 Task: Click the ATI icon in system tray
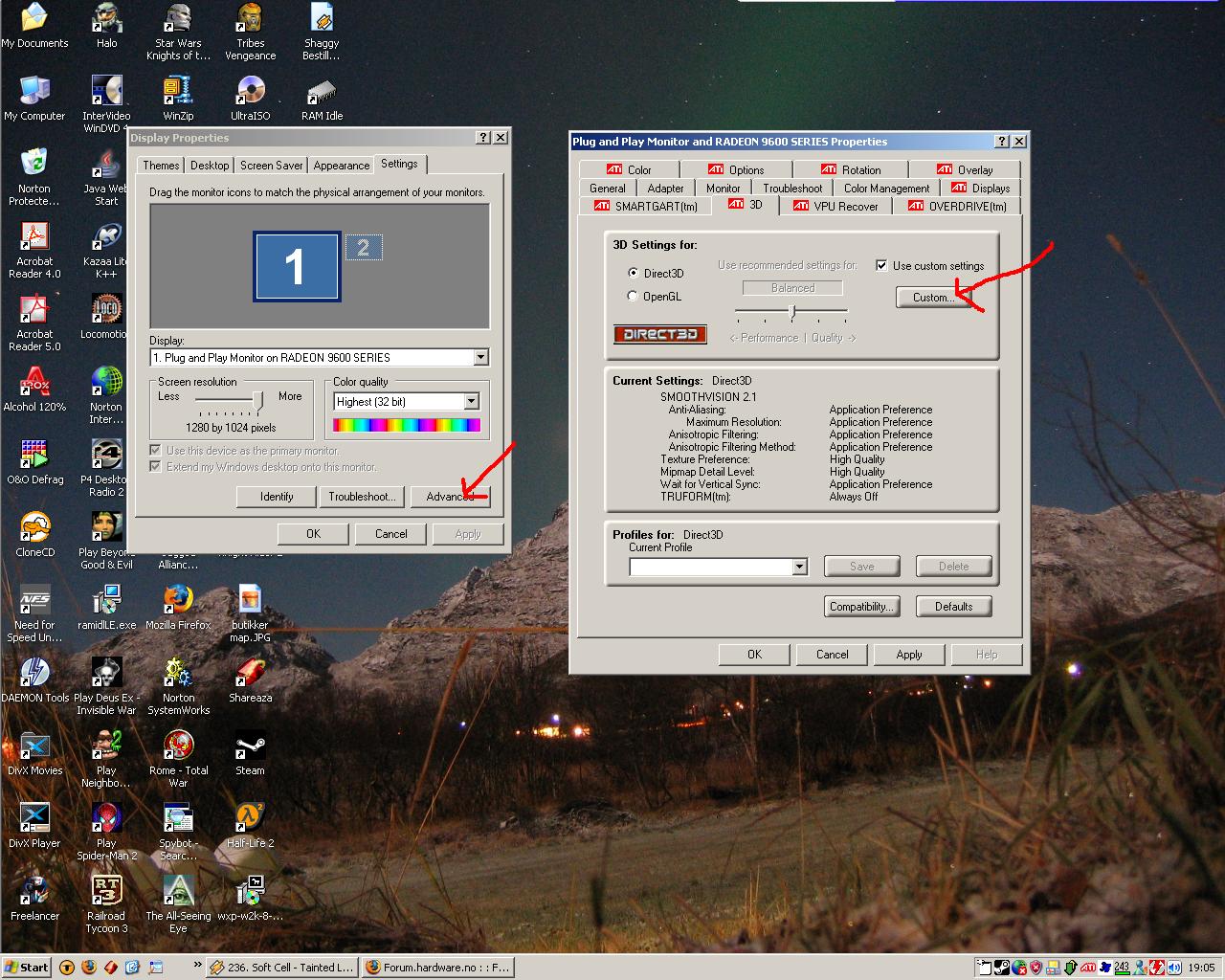(1088, 968)
